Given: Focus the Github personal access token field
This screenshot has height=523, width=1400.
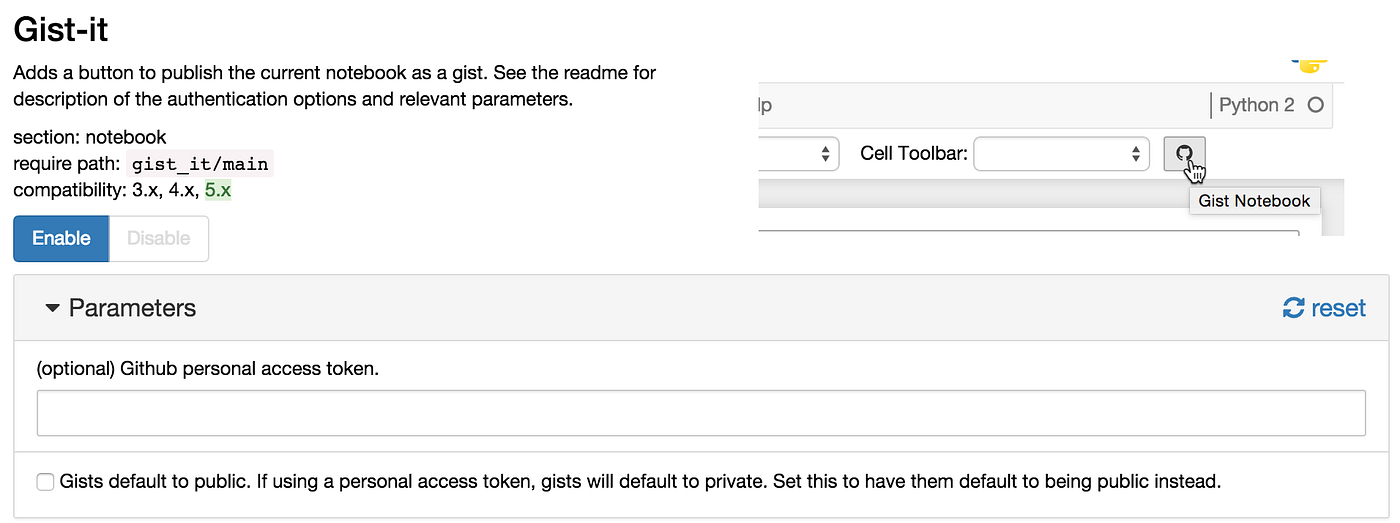Looking at the screenshot, I should pos(700,413).
